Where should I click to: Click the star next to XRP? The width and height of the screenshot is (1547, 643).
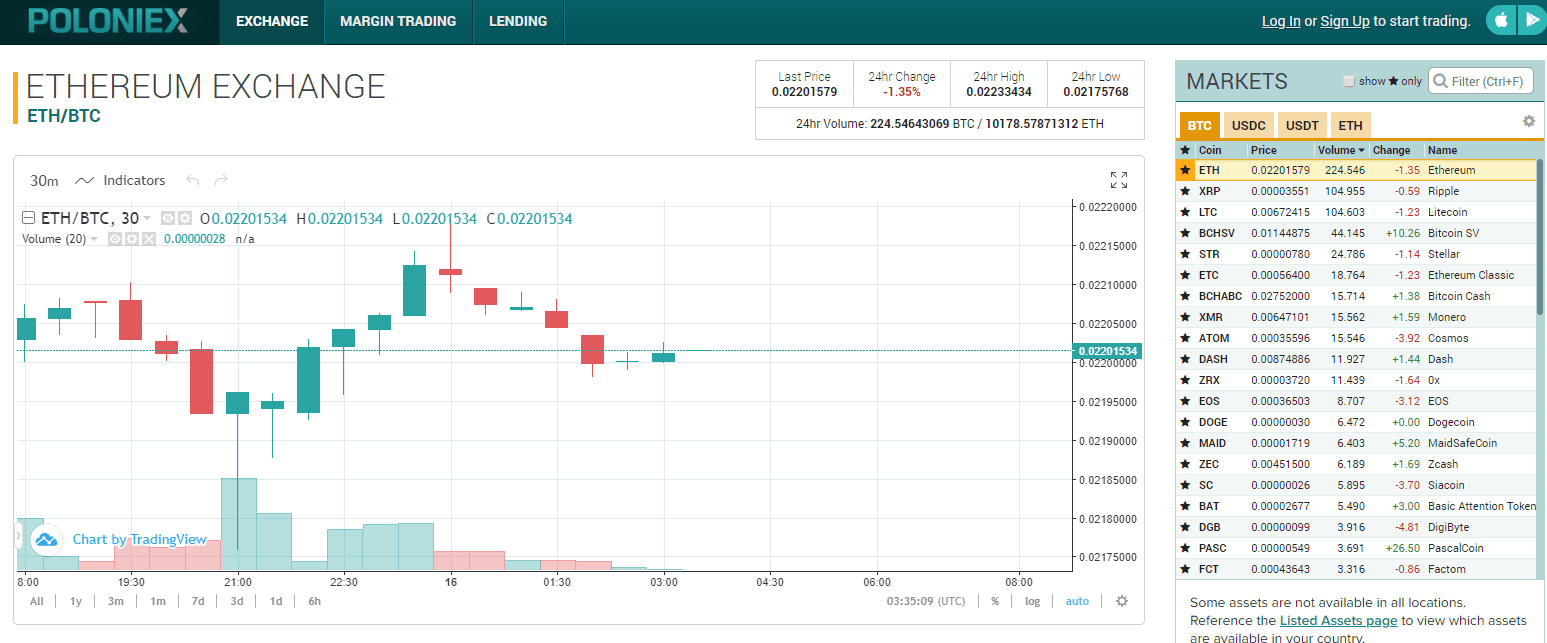pos(1185,191)
